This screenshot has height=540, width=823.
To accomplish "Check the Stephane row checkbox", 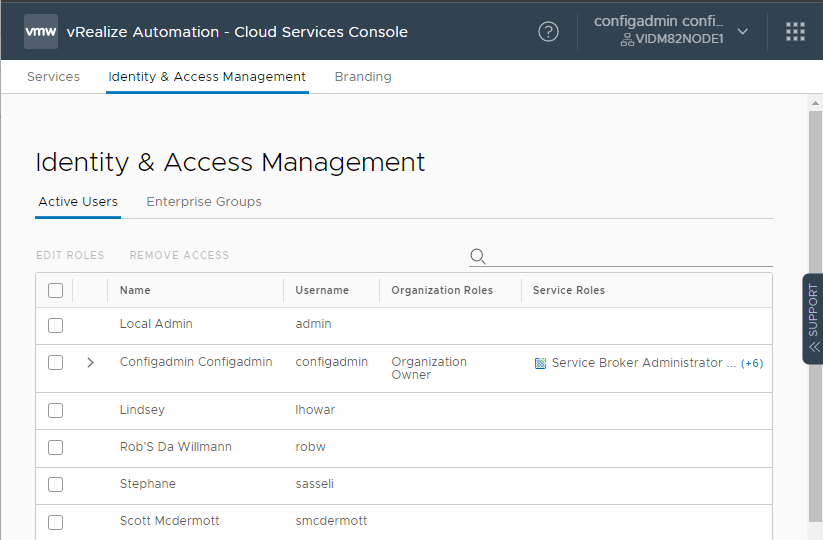I will pyautogui.click(x=55, y=484).
